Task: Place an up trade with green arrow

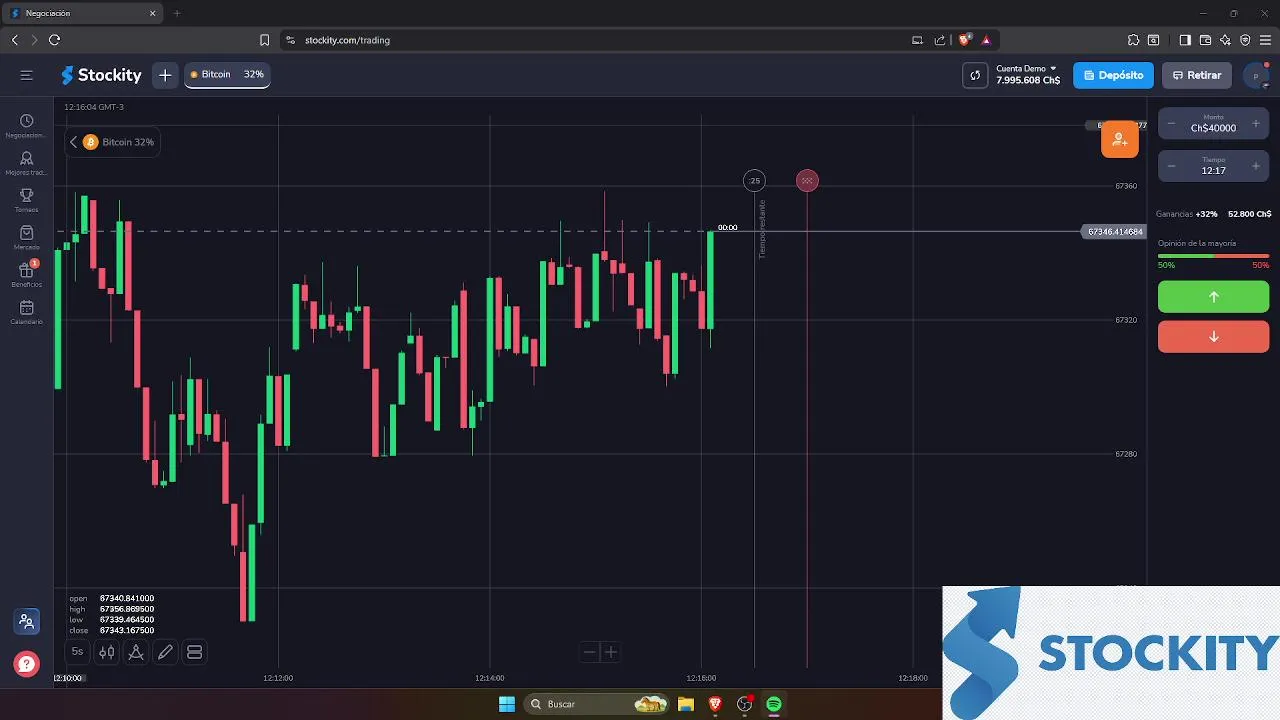Action: coord(1213,297)
